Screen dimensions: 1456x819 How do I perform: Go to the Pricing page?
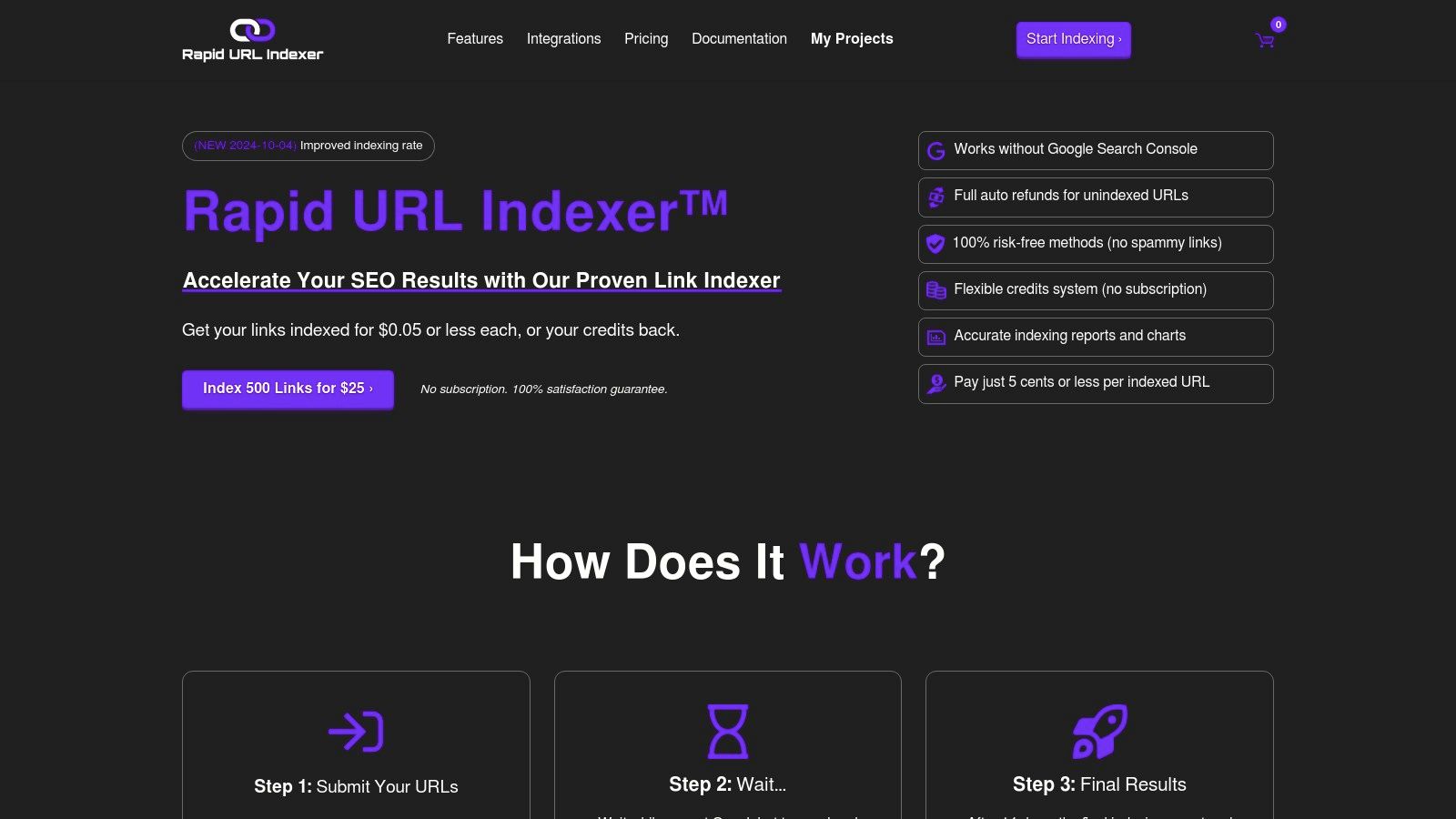click(646, 39)
